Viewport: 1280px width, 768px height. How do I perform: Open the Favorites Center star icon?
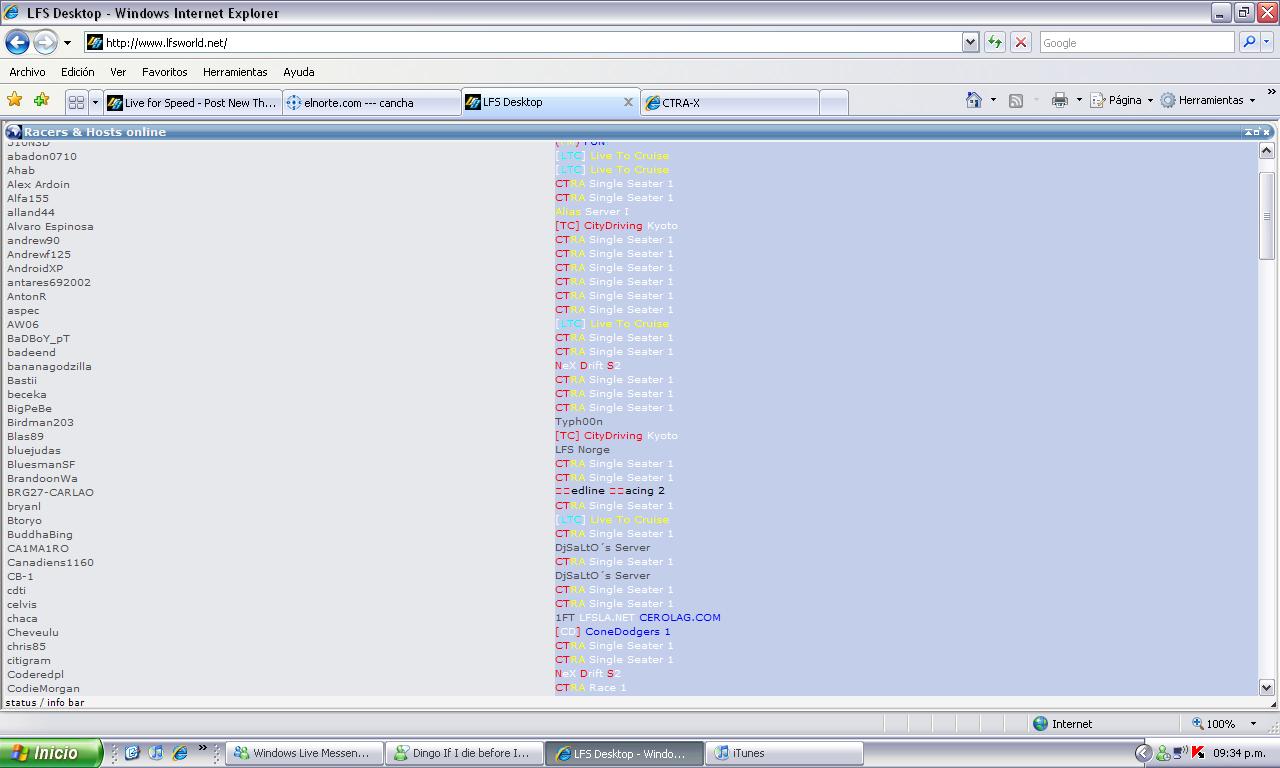coord(14,100)
